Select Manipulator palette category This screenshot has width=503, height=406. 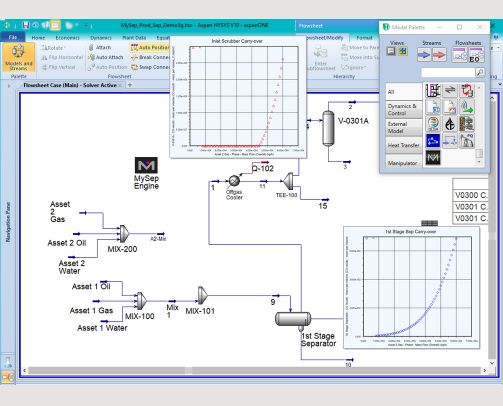[404, 162]
